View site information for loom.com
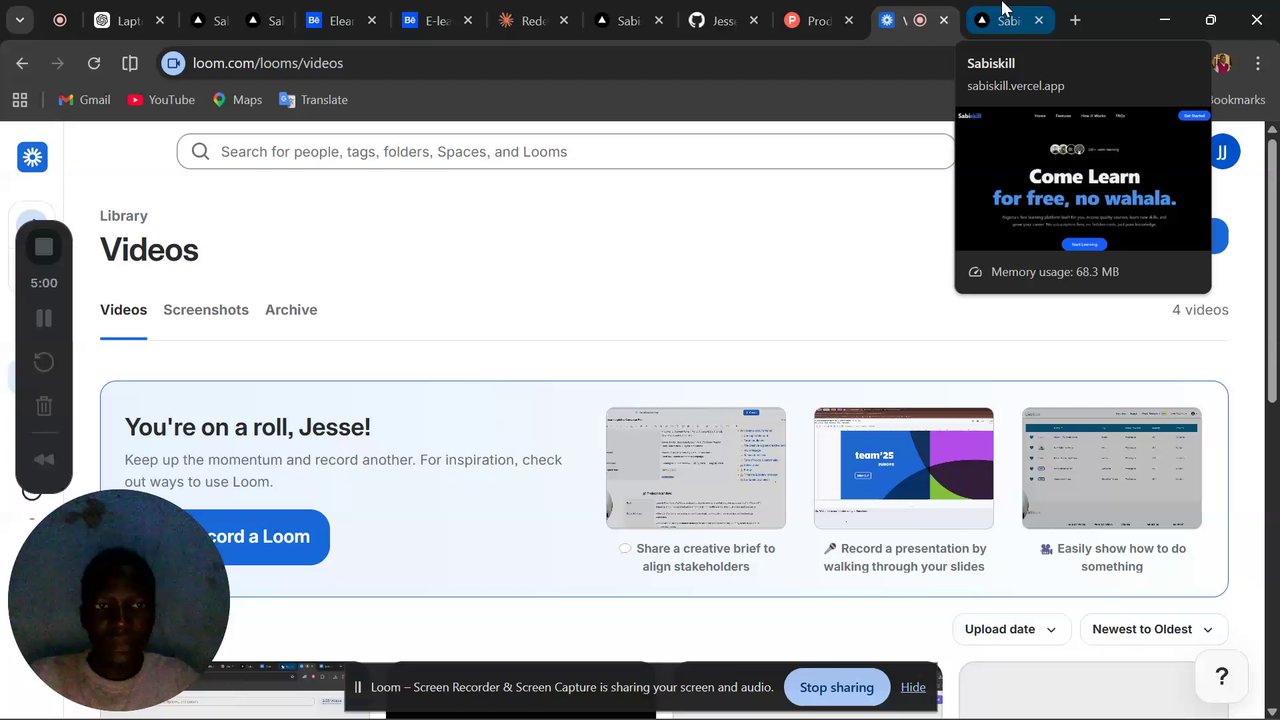The height and width of the screenshot is (720, 1280). pos(174,63)
